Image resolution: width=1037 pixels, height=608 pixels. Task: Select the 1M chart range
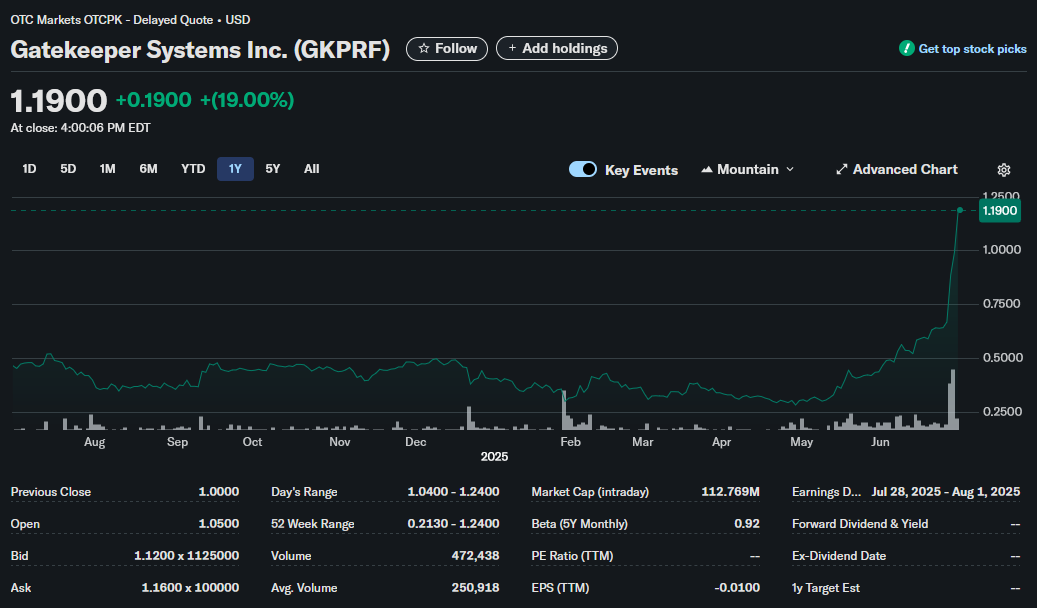(107, 169)
